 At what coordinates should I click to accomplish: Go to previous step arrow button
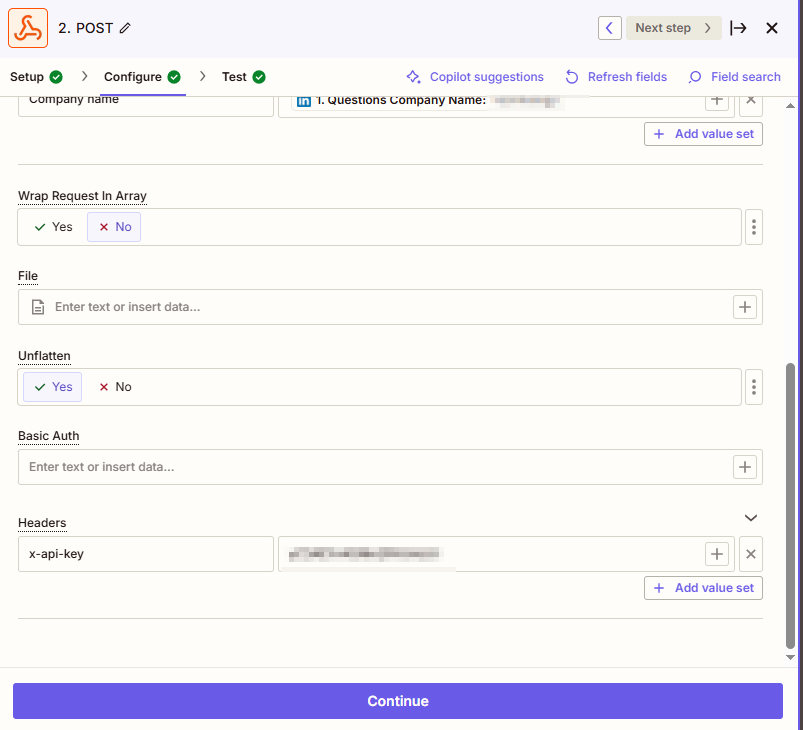(x=609, y=28)
